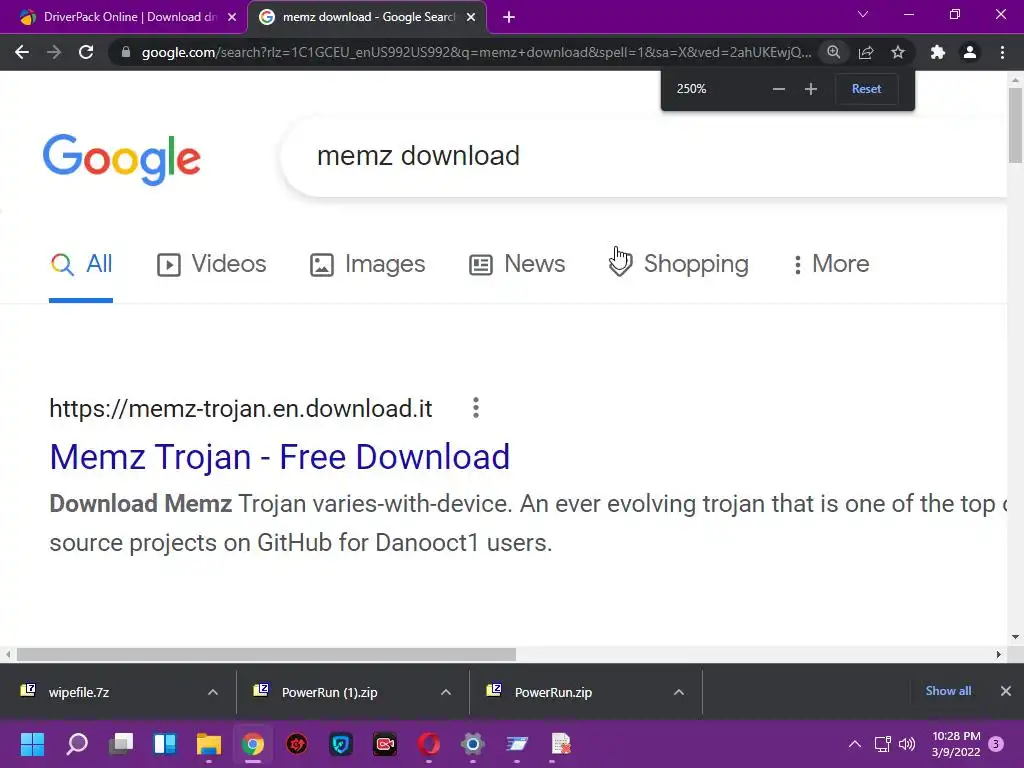
Task: Select the All results tab
Action: point(81,264)
